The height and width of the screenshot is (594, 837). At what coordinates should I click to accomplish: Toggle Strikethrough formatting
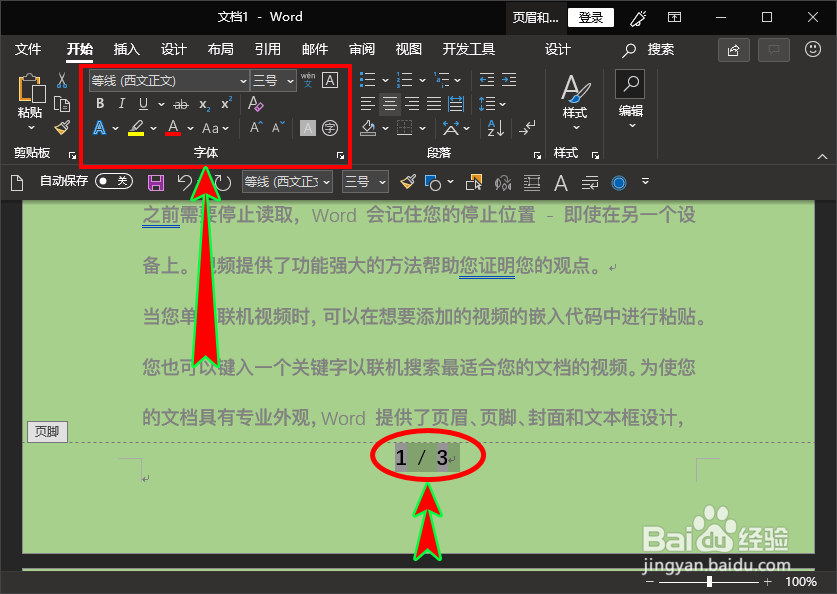click(181, 104)
